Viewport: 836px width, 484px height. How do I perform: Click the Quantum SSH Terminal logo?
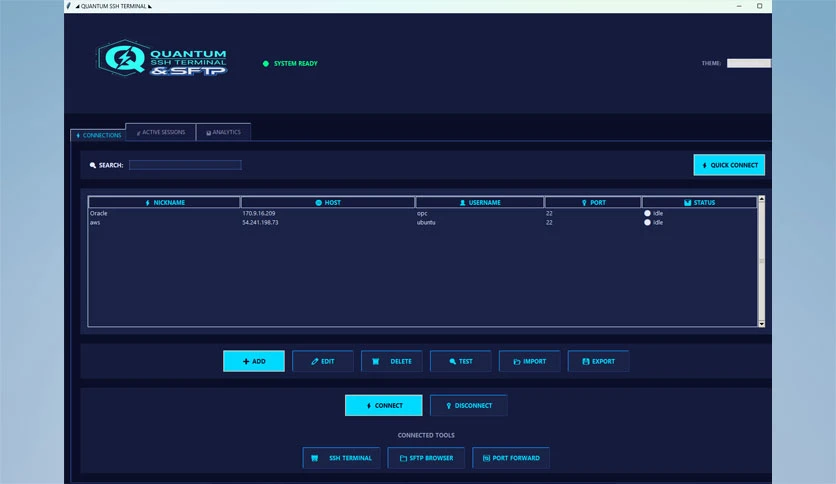pyautogui.click(x=162, y=58)
